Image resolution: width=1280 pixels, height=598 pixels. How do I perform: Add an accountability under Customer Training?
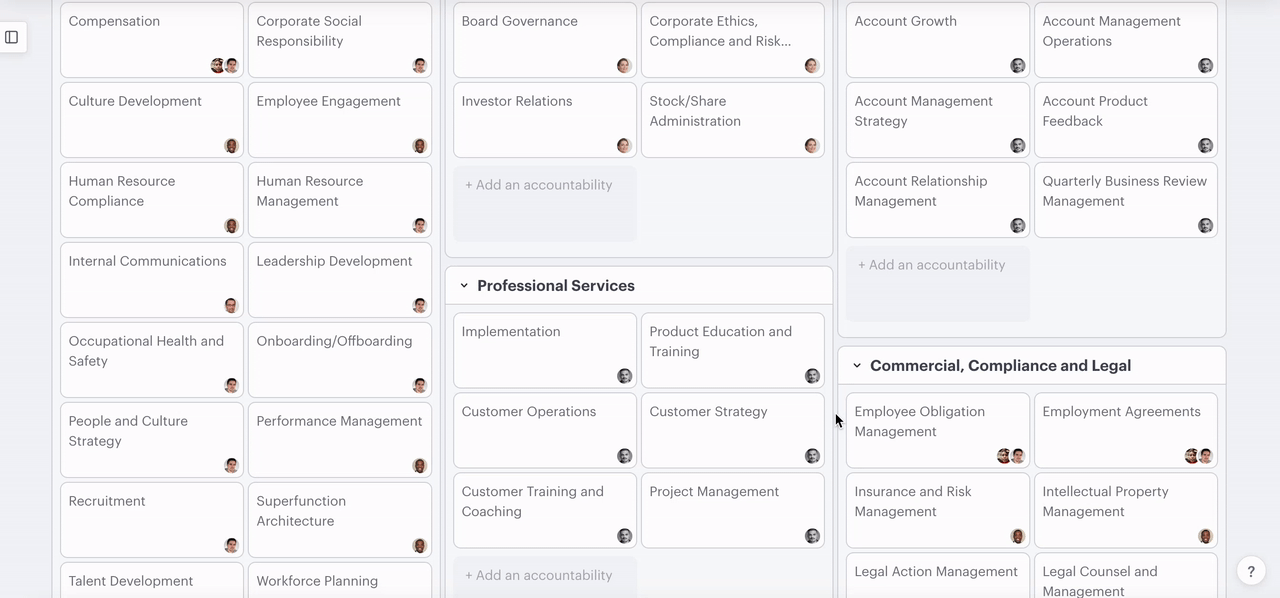pos(539,575)
